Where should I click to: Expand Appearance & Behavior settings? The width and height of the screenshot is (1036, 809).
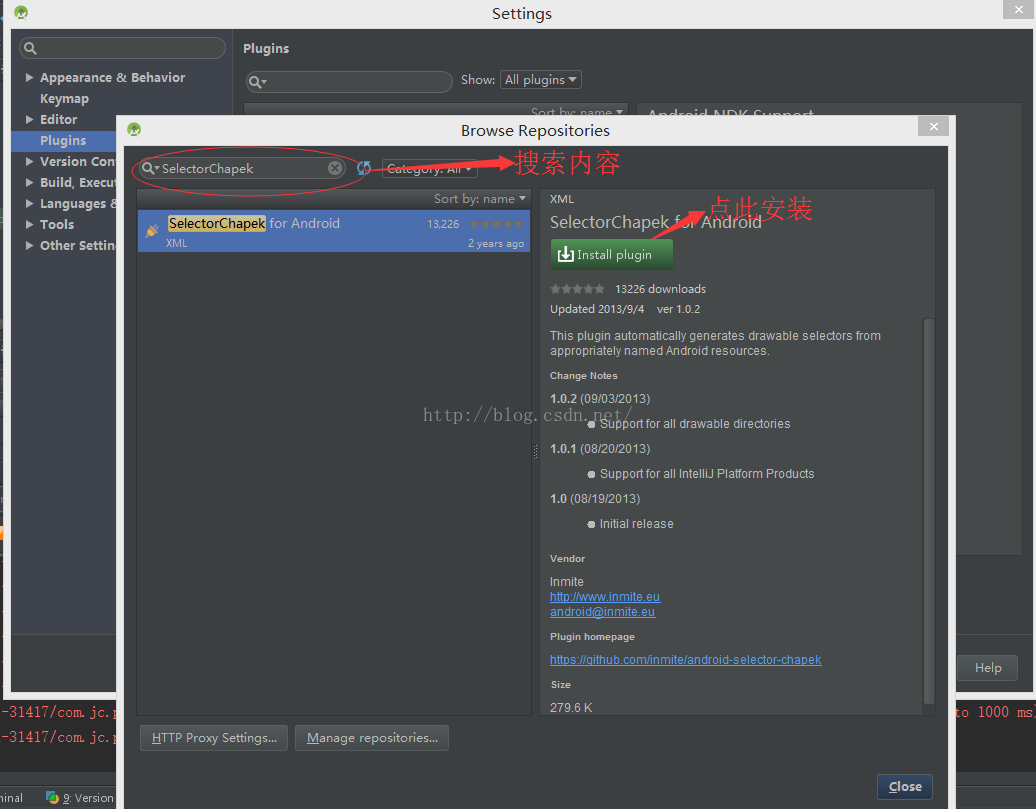[29, 77]
